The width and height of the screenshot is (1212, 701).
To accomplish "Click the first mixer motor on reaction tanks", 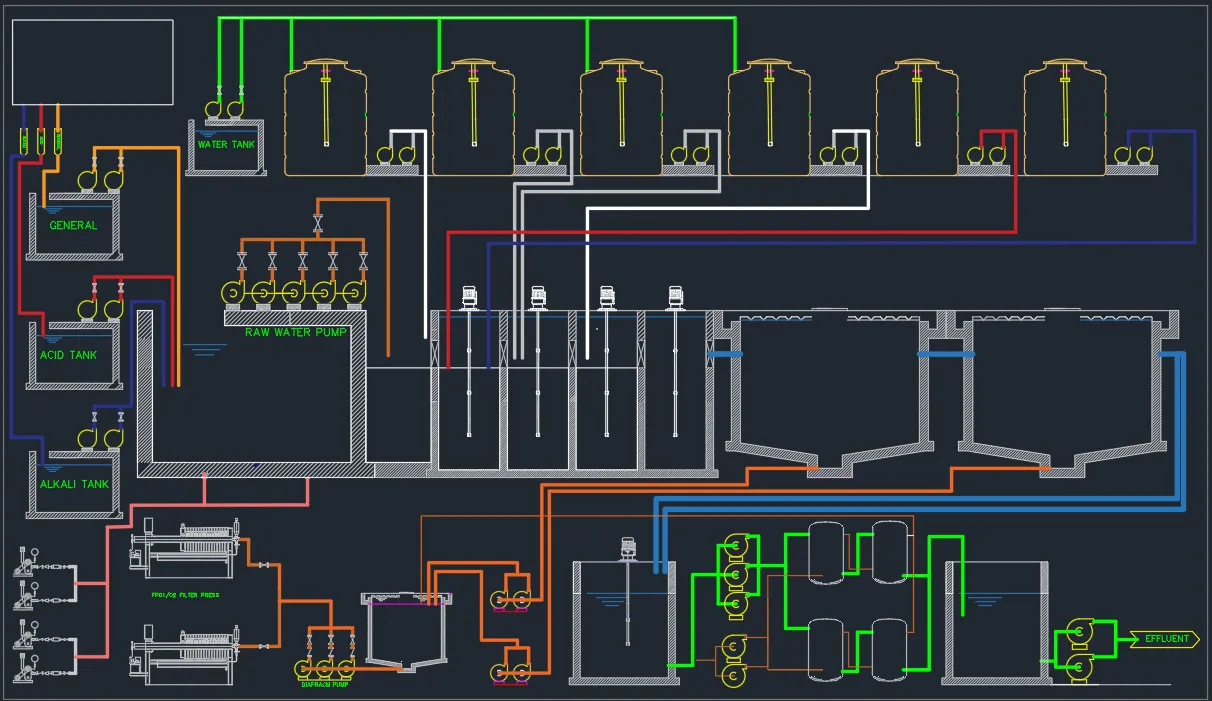I will coord(469,297).
